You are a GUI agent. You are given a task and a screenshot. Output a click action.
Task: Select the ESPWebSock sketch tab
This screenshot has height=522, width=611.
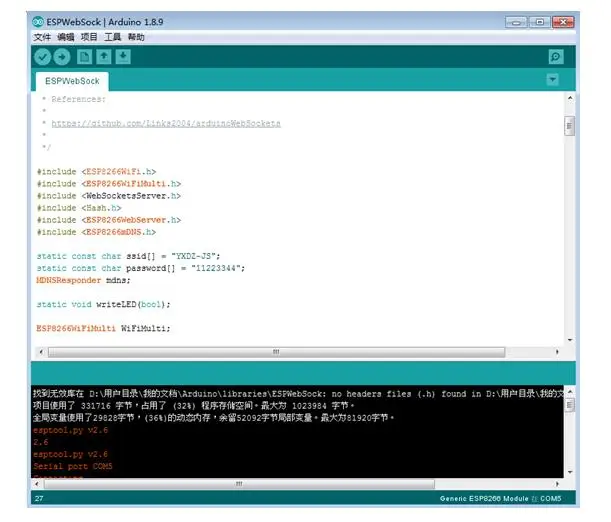[72, 81]
